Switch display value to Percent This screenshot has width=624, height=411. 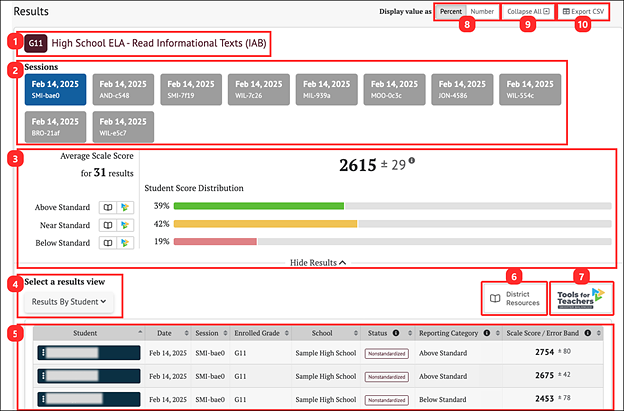point(450,11)
